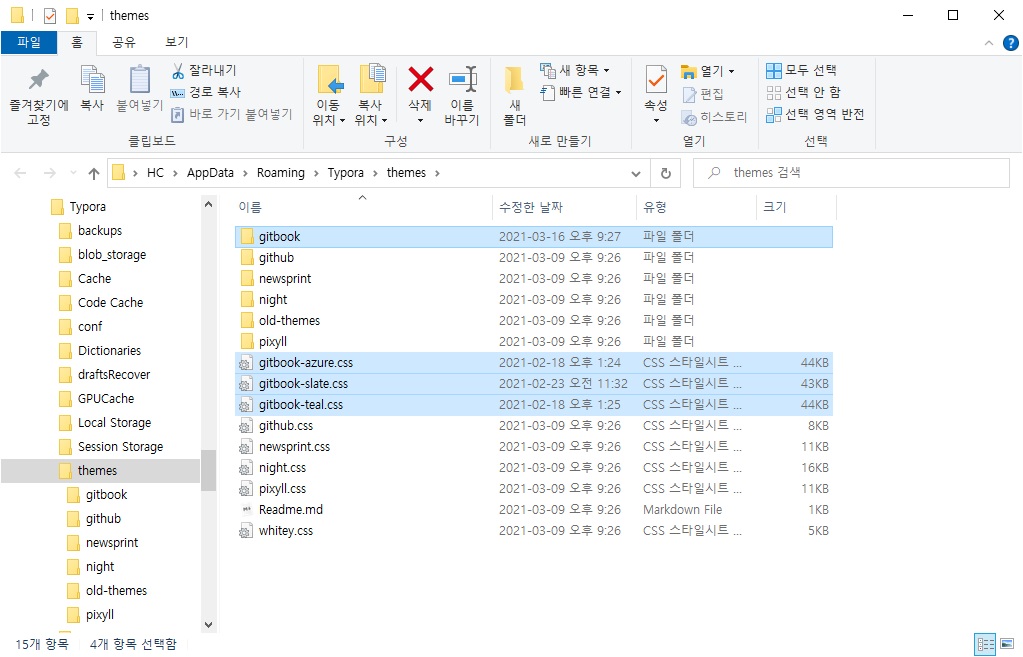1023x657 pixels.
Task: Click AppData in the address bar
Action: coord(210,173)
